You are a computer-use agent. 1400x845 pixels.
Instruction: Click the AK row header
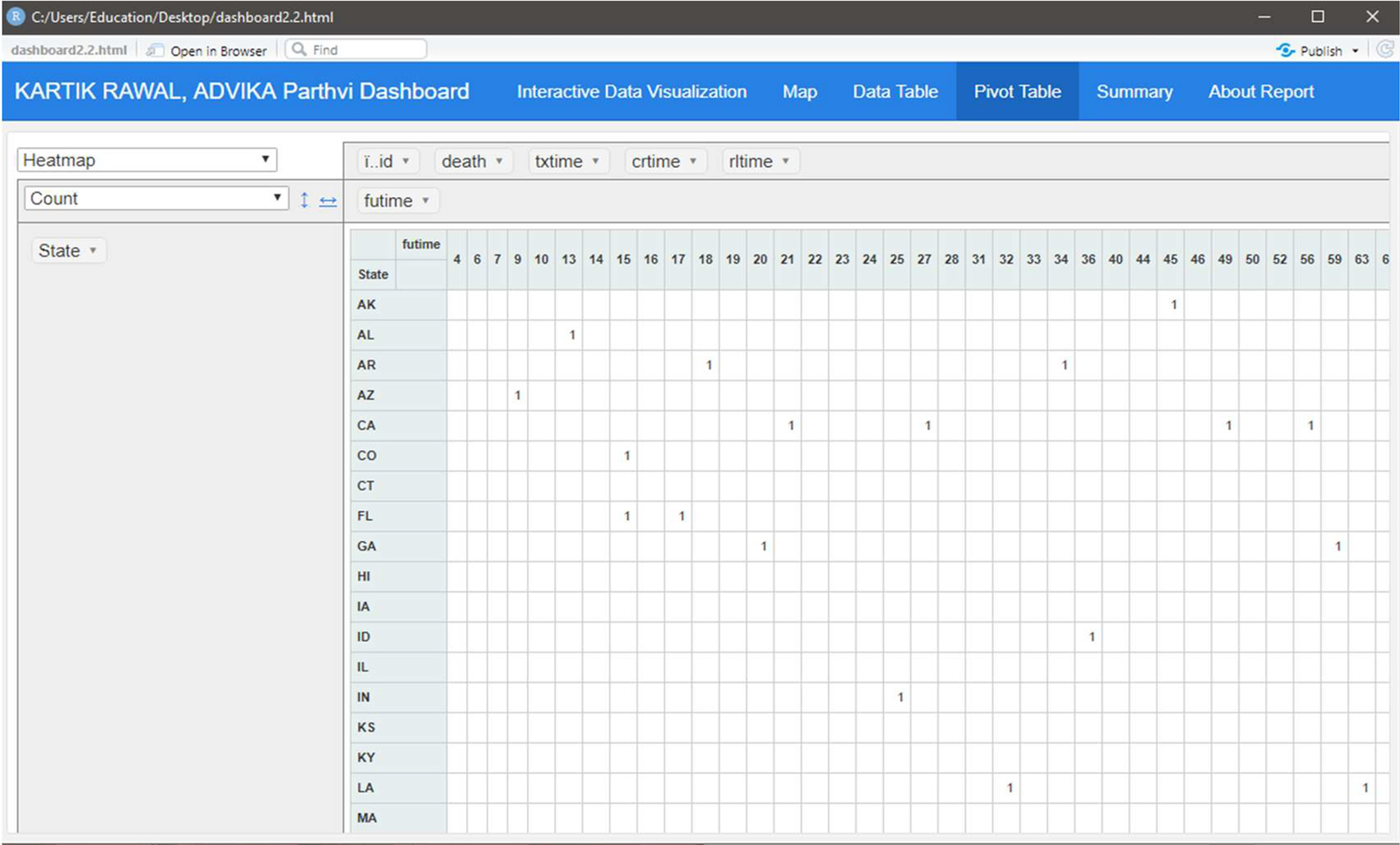tap(399, 305)
